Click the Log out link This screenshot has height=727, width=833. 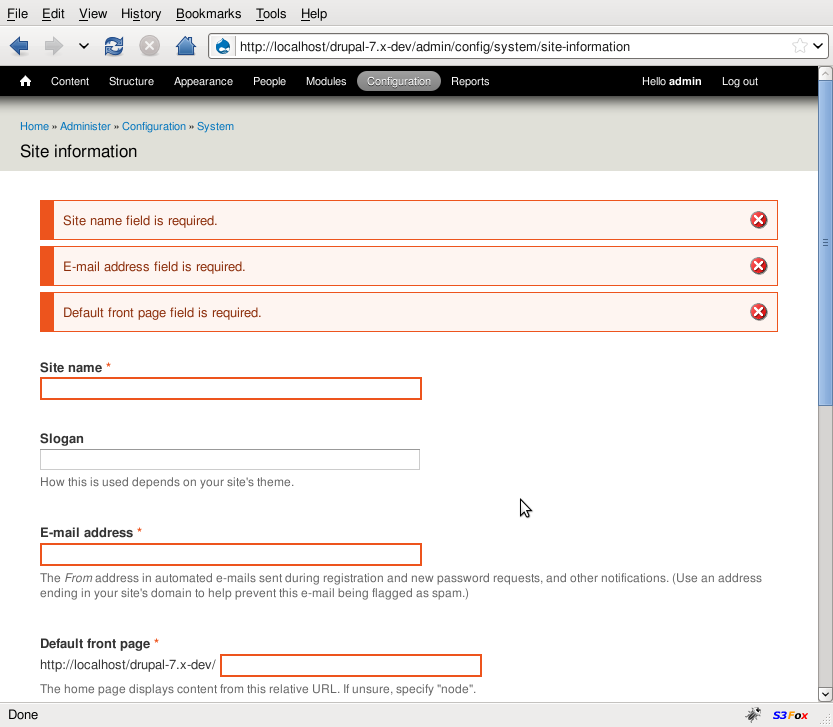(740, 82)
